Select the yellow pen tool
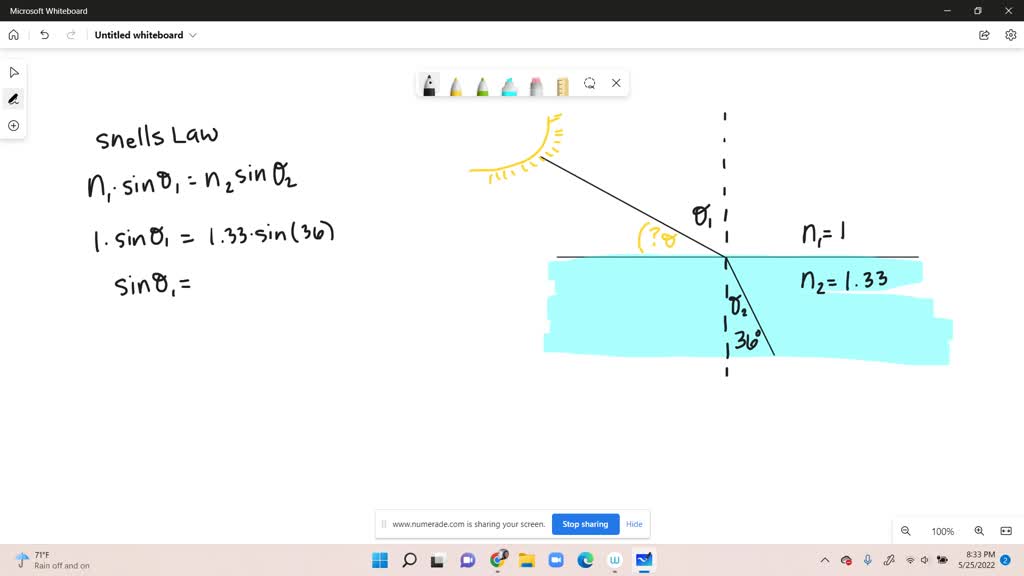 point(456,85)
